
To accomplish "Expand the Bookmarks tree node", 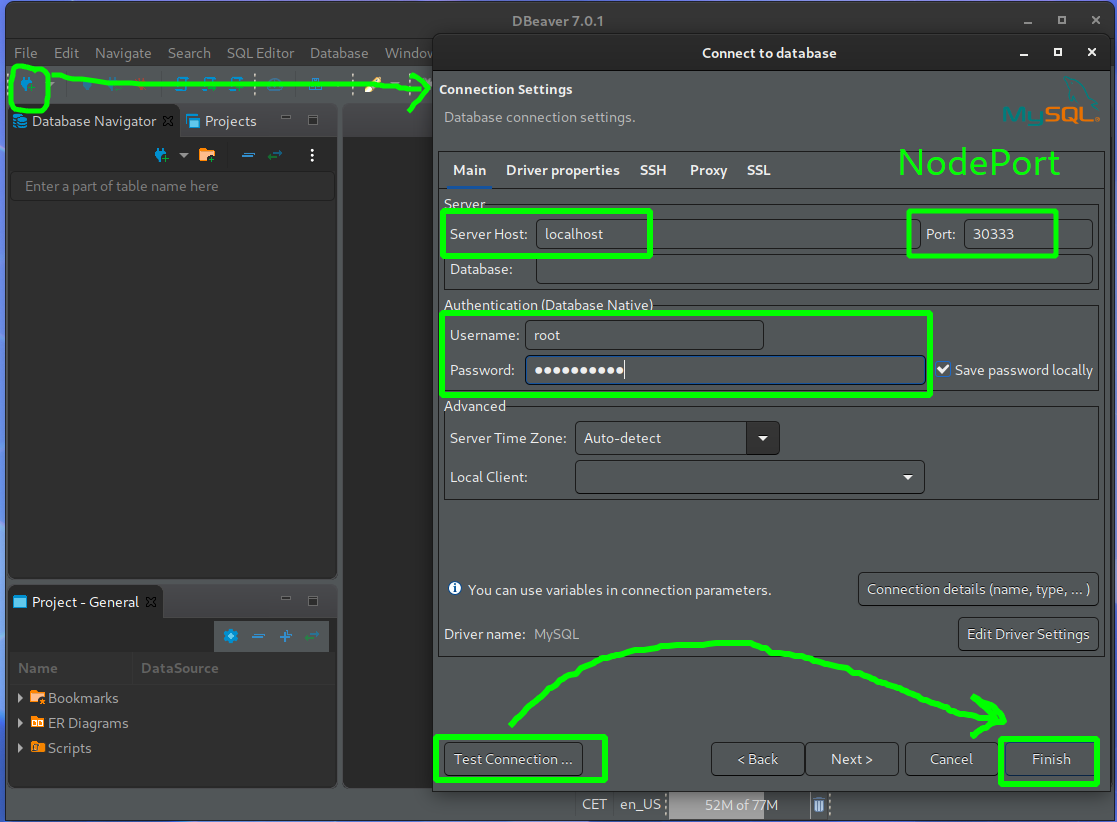I will [x=20, y=698].
